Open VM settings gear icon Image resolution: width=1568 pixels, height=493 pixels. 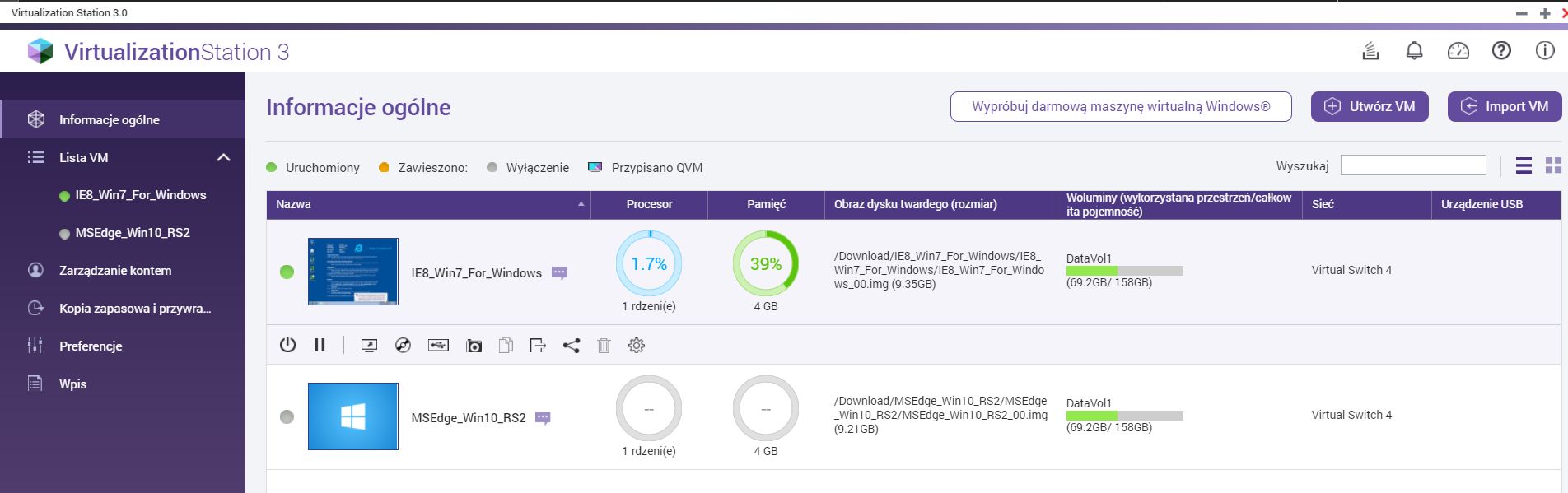pos(636,346)
